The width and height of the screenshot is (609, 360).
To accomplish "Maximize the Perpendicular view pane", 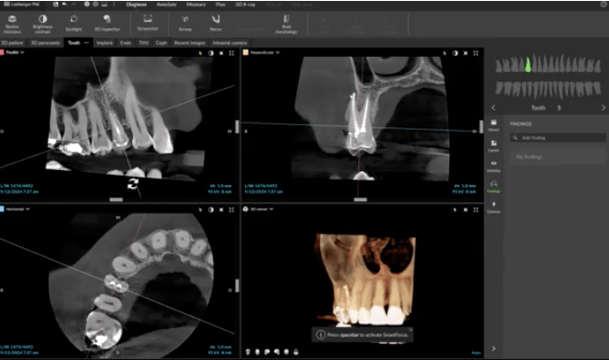I will (x=476, y=53).
